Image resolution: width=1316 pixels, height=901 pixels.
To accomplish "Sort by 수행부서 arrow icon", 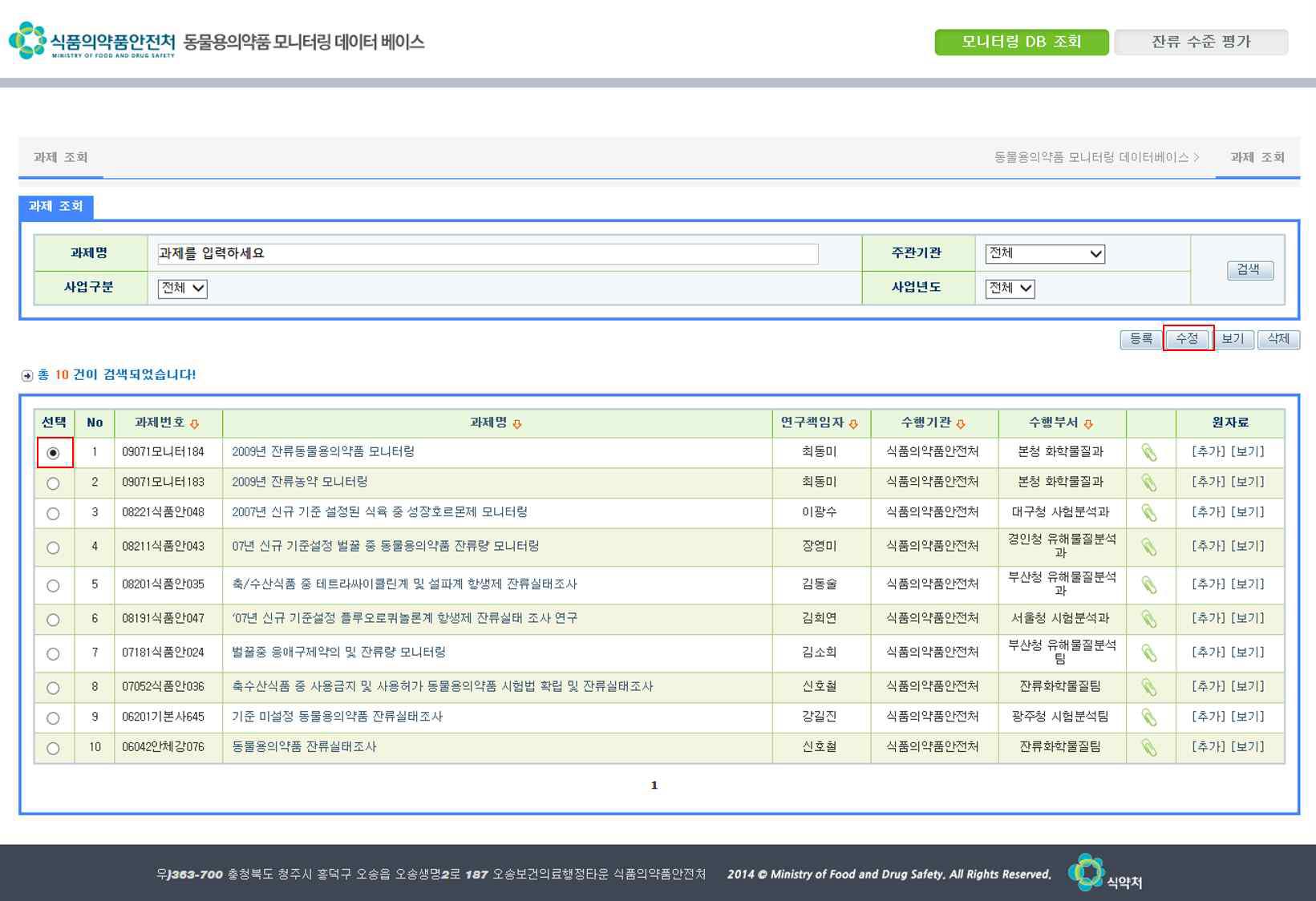I will coord(1088,424).
